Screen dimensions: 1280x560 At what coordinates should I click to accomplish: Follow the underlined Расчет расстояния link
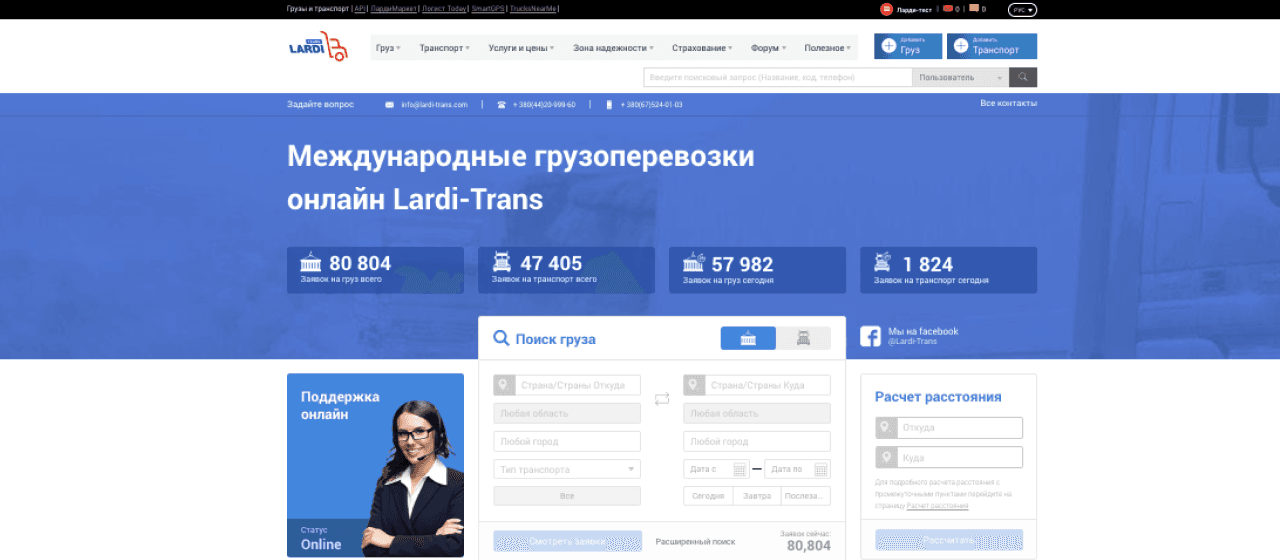[x=937, y=506]
